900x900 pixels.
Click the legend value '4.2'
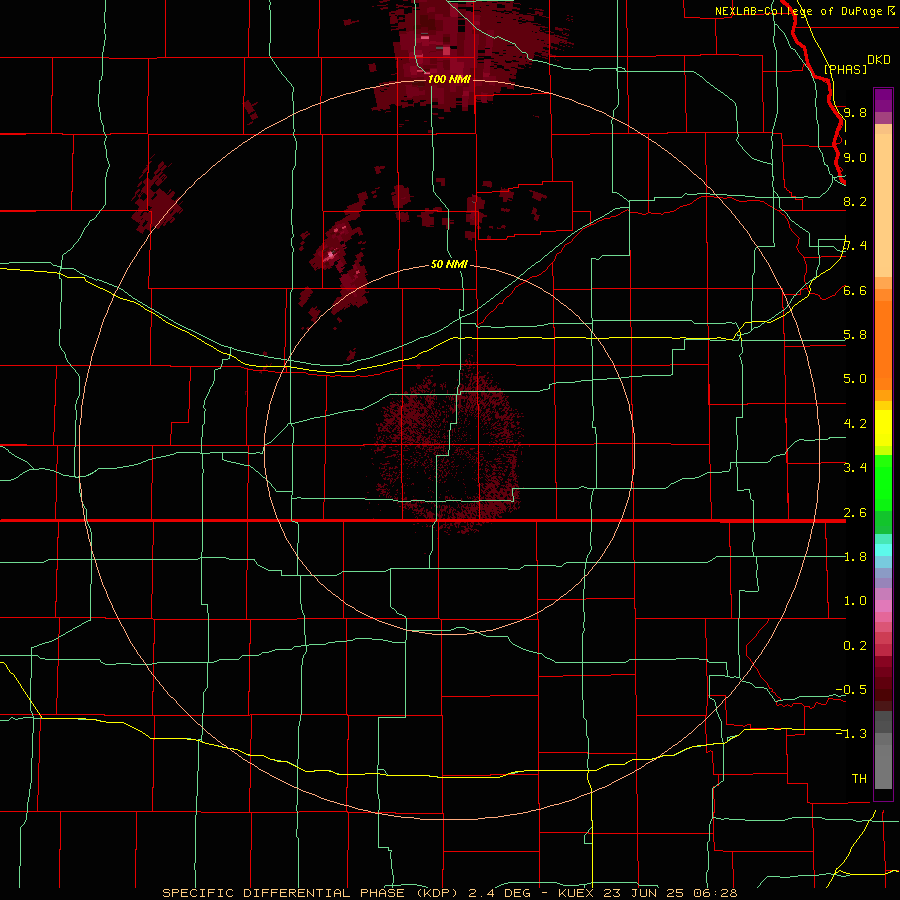click(x=855, y=424)
